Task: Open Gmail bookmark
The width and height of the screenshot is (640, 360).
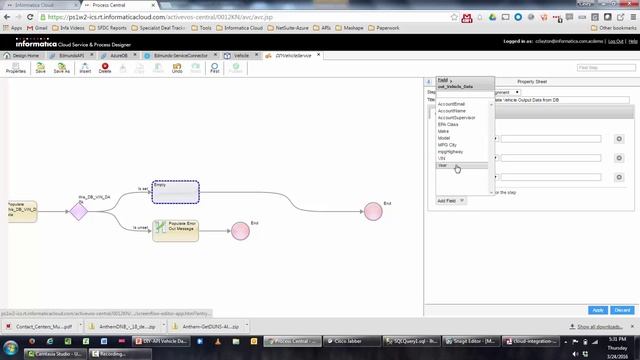Action: point(37,28)
